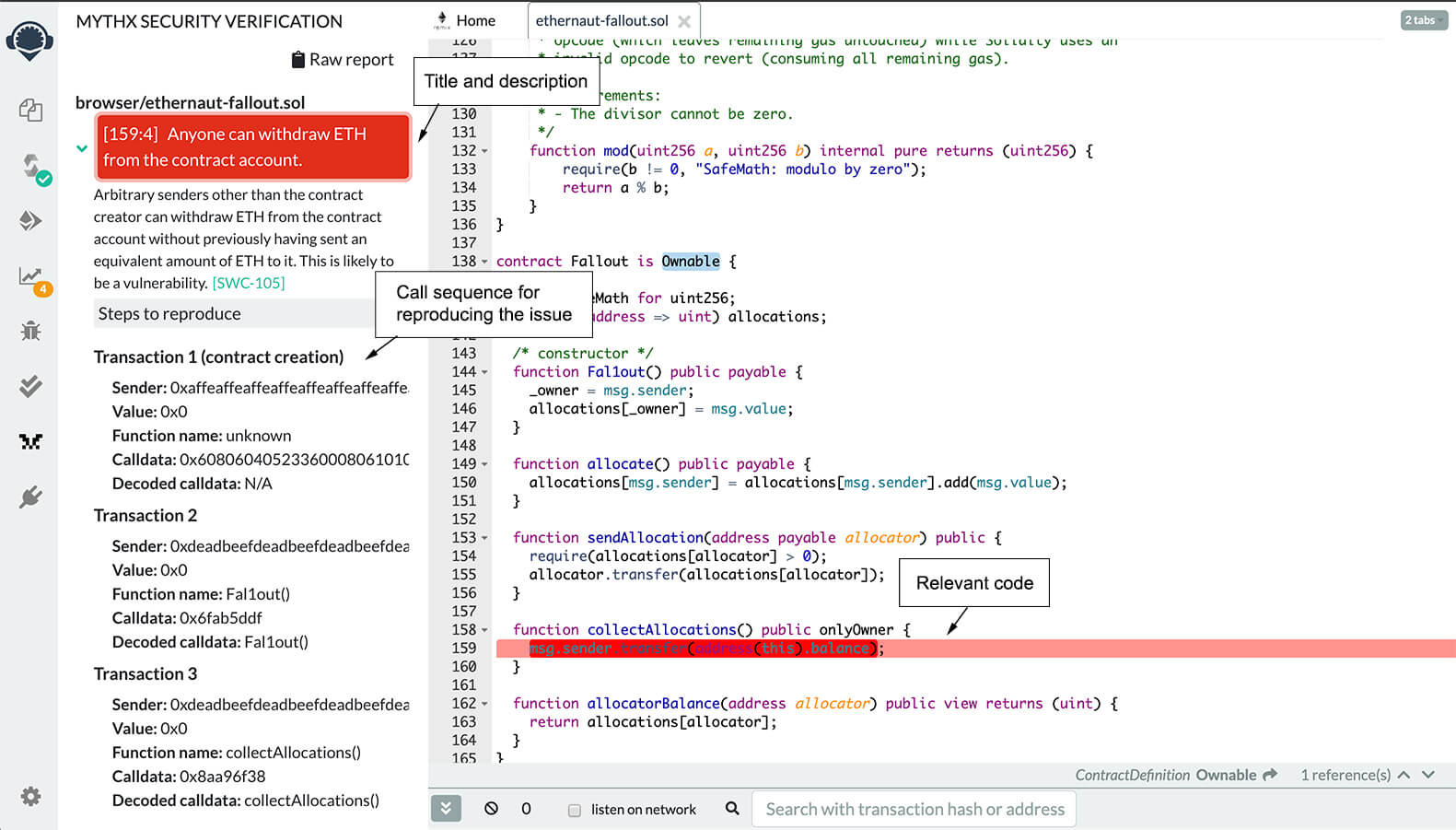The height and width of the screenshot is (830, 1456).
Task: Click the Transaction 3 heading
Action: point(146,673)
